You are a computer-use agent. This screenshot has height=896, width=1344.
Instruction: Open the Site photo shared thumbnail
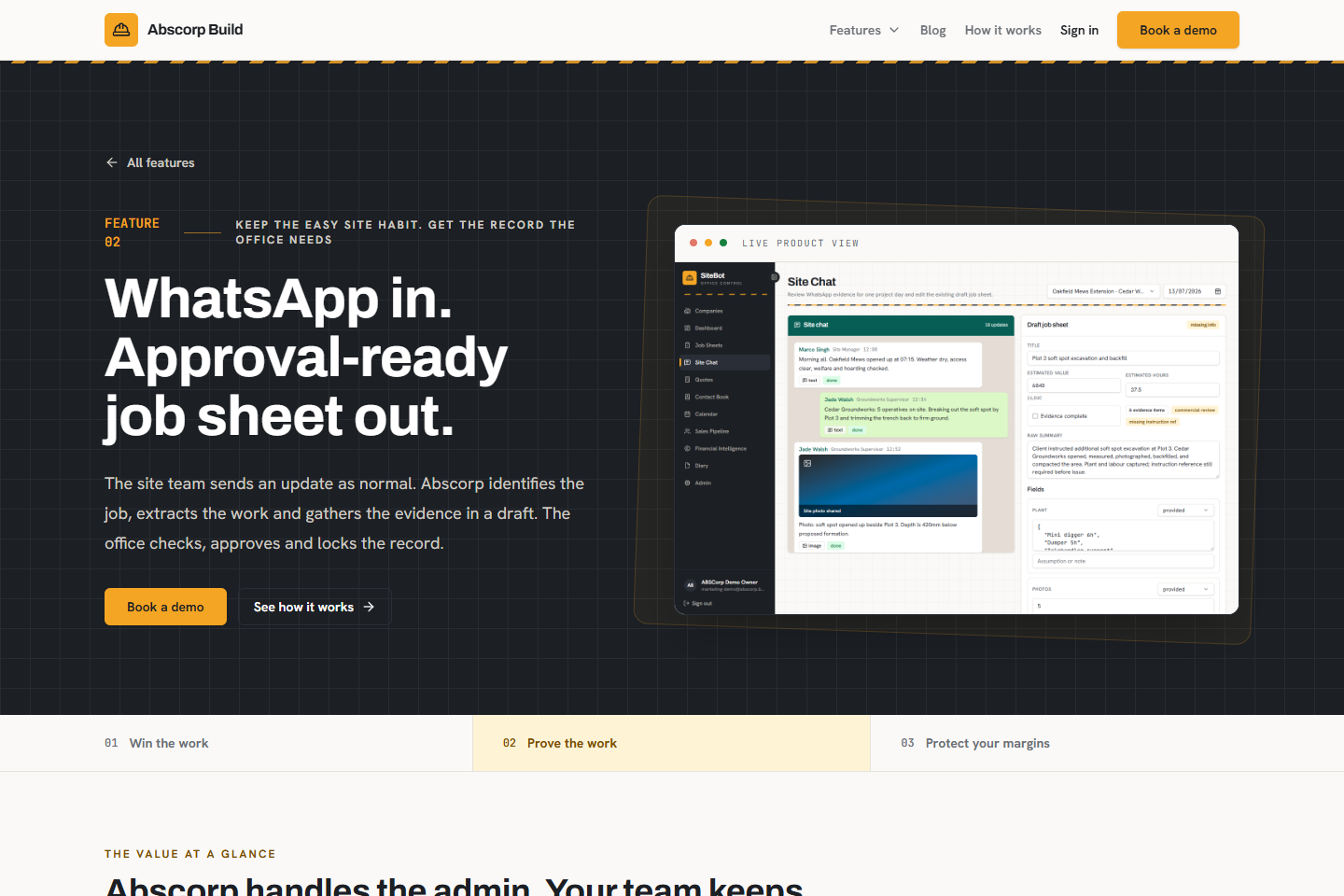coord(888,485)
